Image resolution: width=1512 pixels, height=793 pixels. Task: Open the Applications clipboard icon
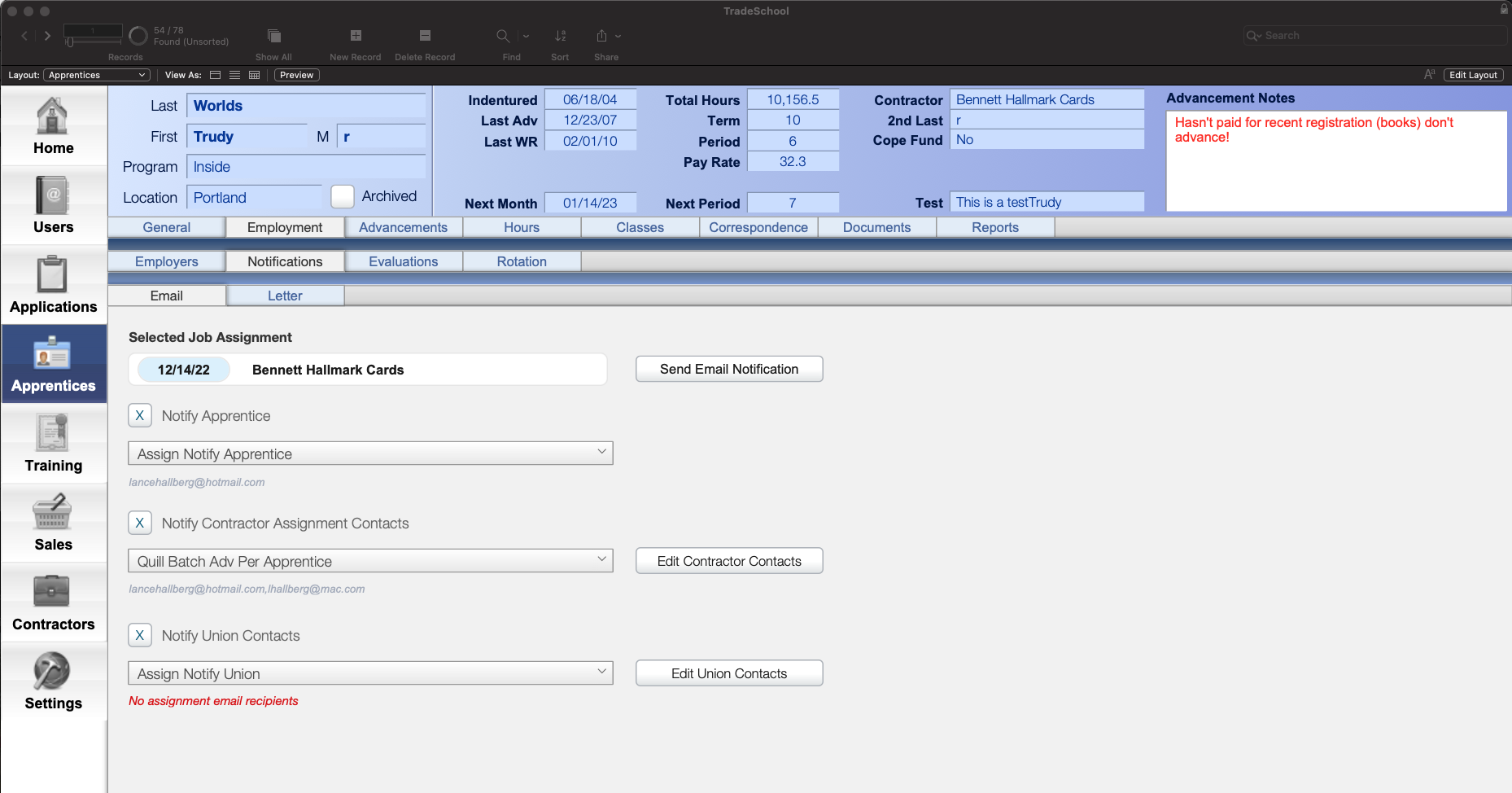click(x=52, y=274)
